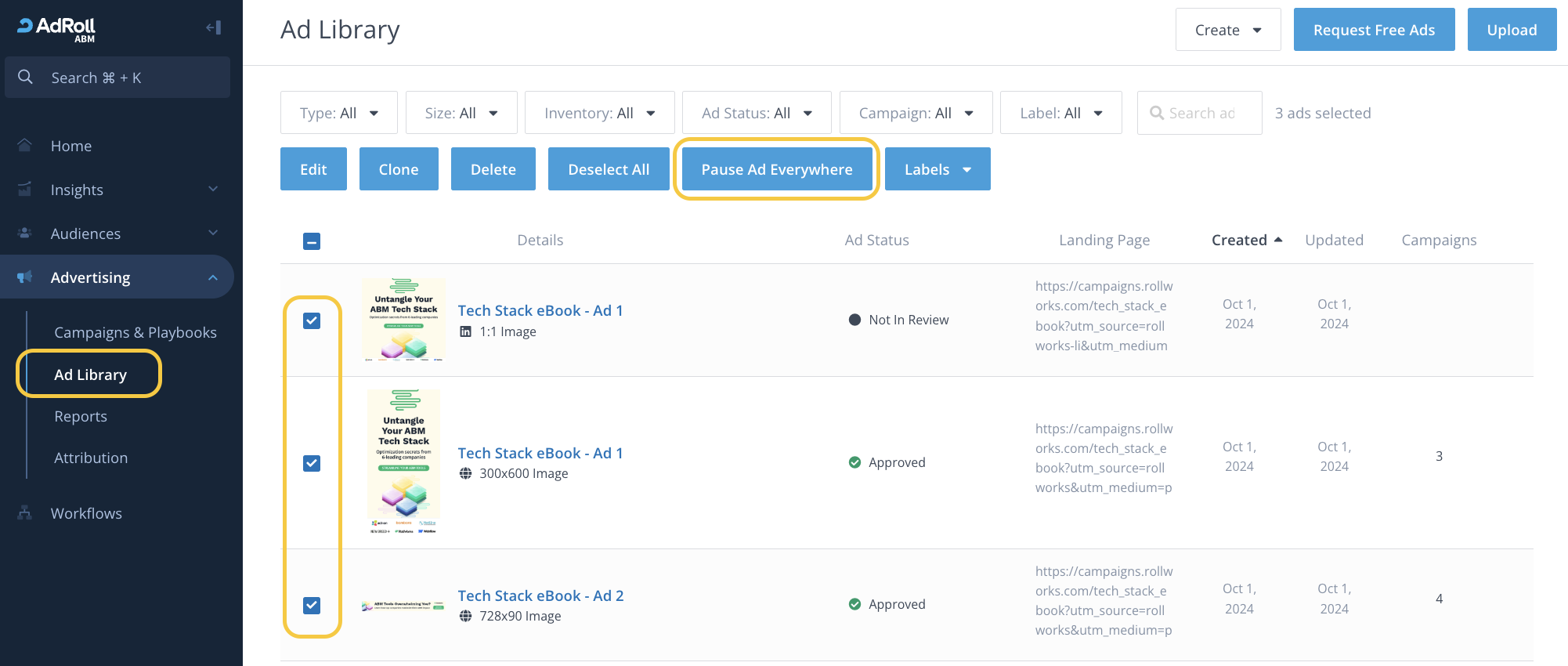
Task: Open the Tech Stack eBook - Ad 2 link
Action: [x=540, y=595]
